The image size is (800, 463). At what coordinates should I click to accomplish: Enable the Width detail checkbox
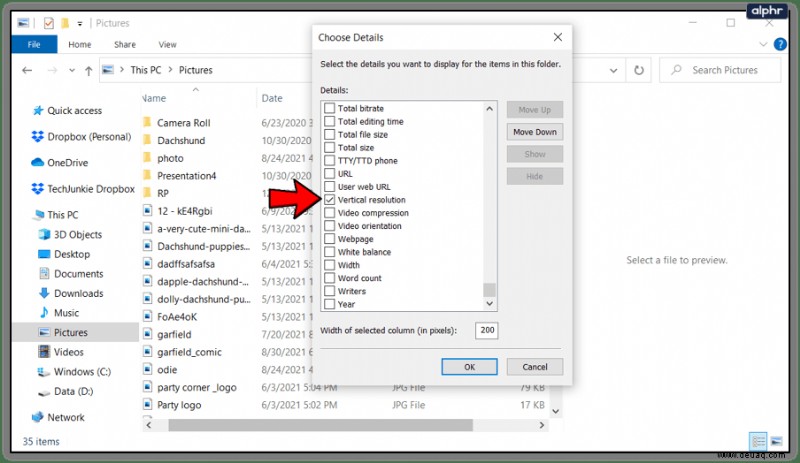(x=330, y=265)
